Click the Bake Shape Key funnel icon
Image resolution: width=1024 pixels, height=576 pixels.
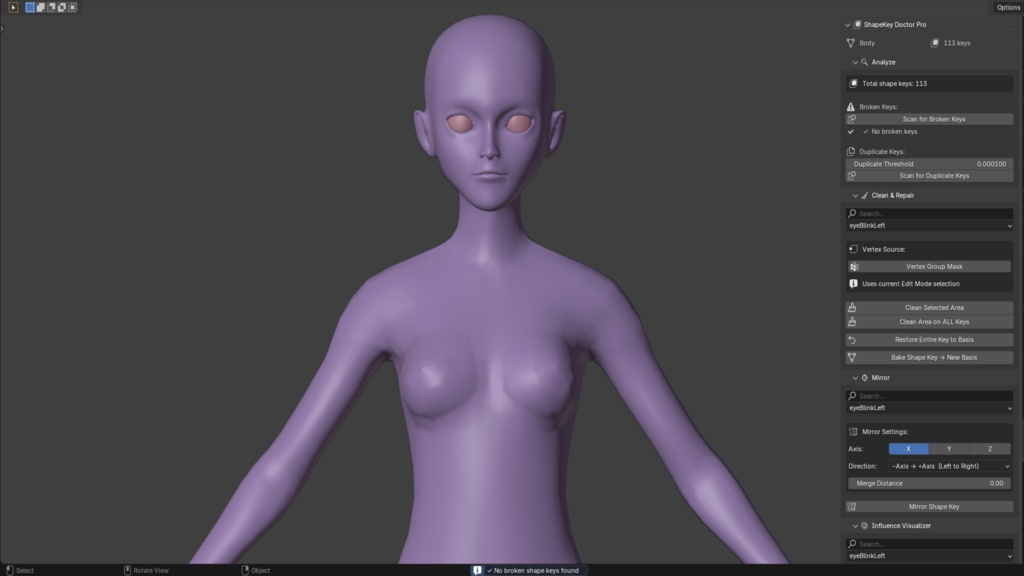tap(852, 358)
